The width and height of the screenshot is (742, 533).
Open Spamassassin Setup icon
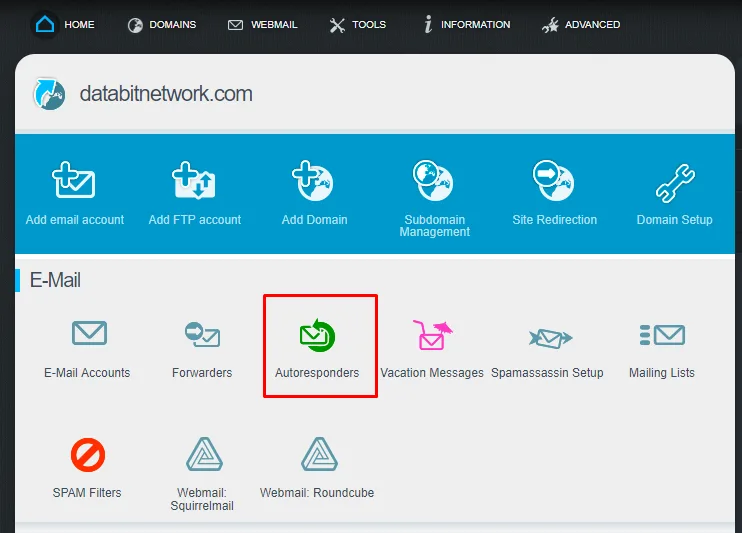pyautogui.click(x=547, y=337)
